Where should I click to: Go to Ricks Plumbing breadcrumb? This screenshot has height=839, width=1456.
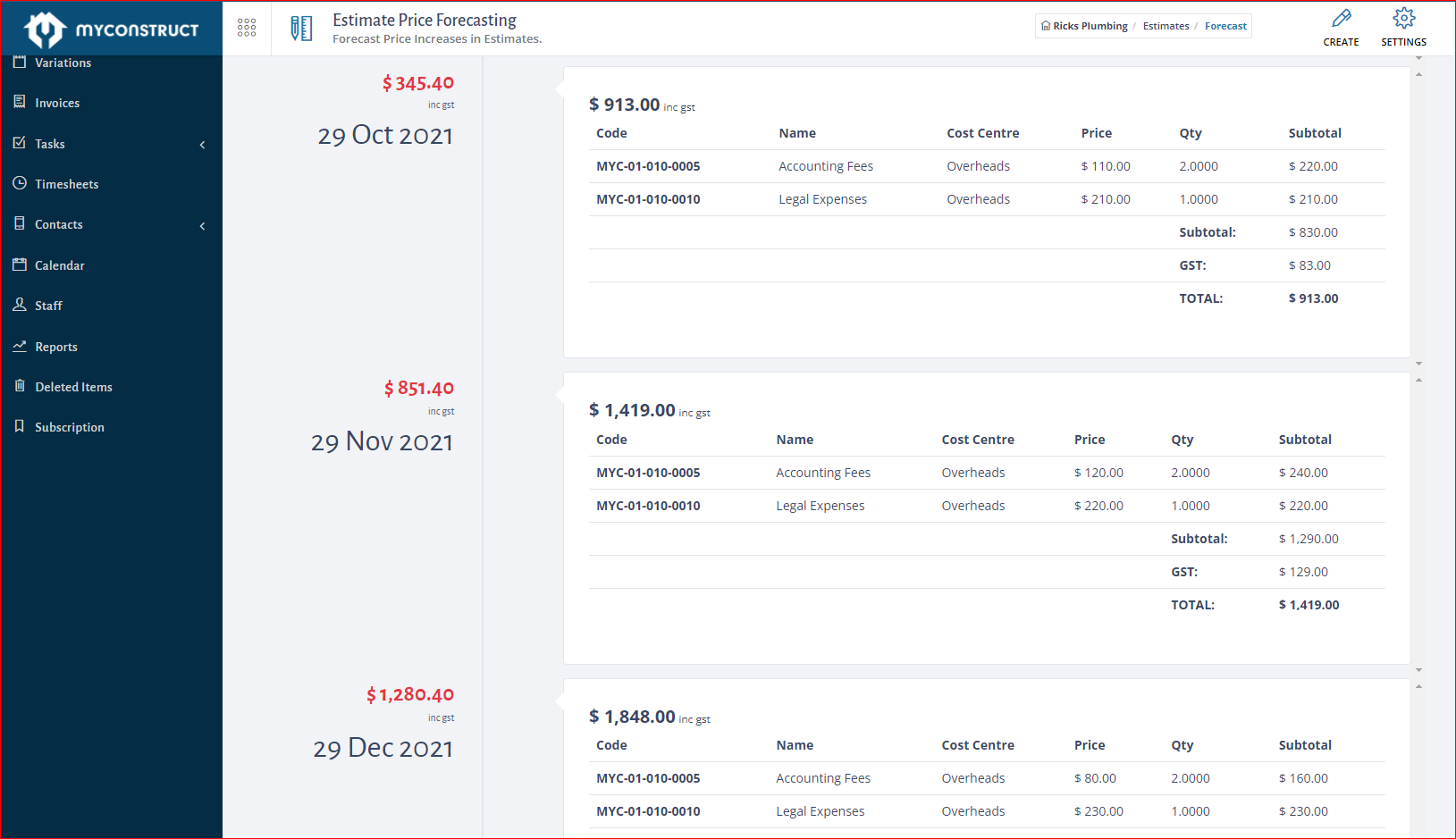(x=1090, y=26)
